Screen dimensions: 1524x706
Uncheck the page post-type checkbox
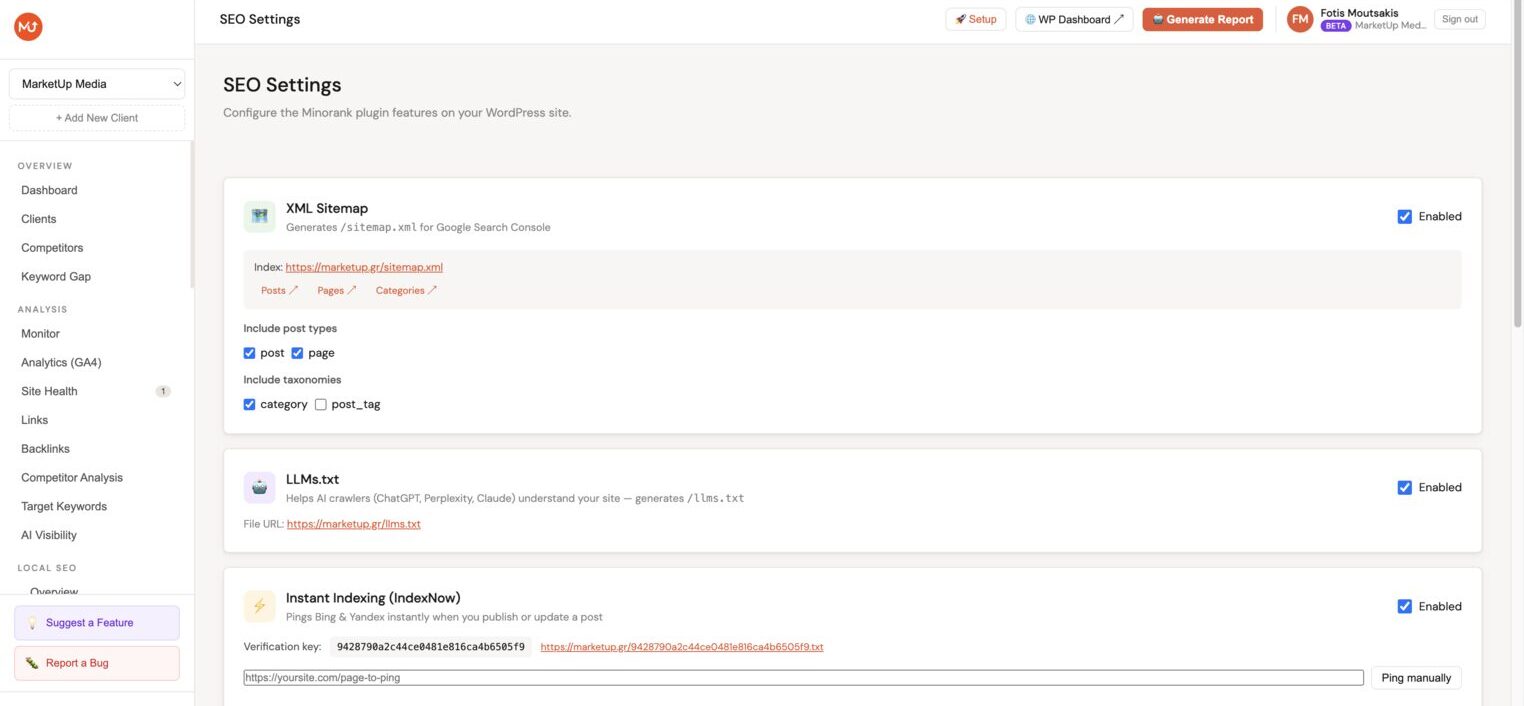297,353
